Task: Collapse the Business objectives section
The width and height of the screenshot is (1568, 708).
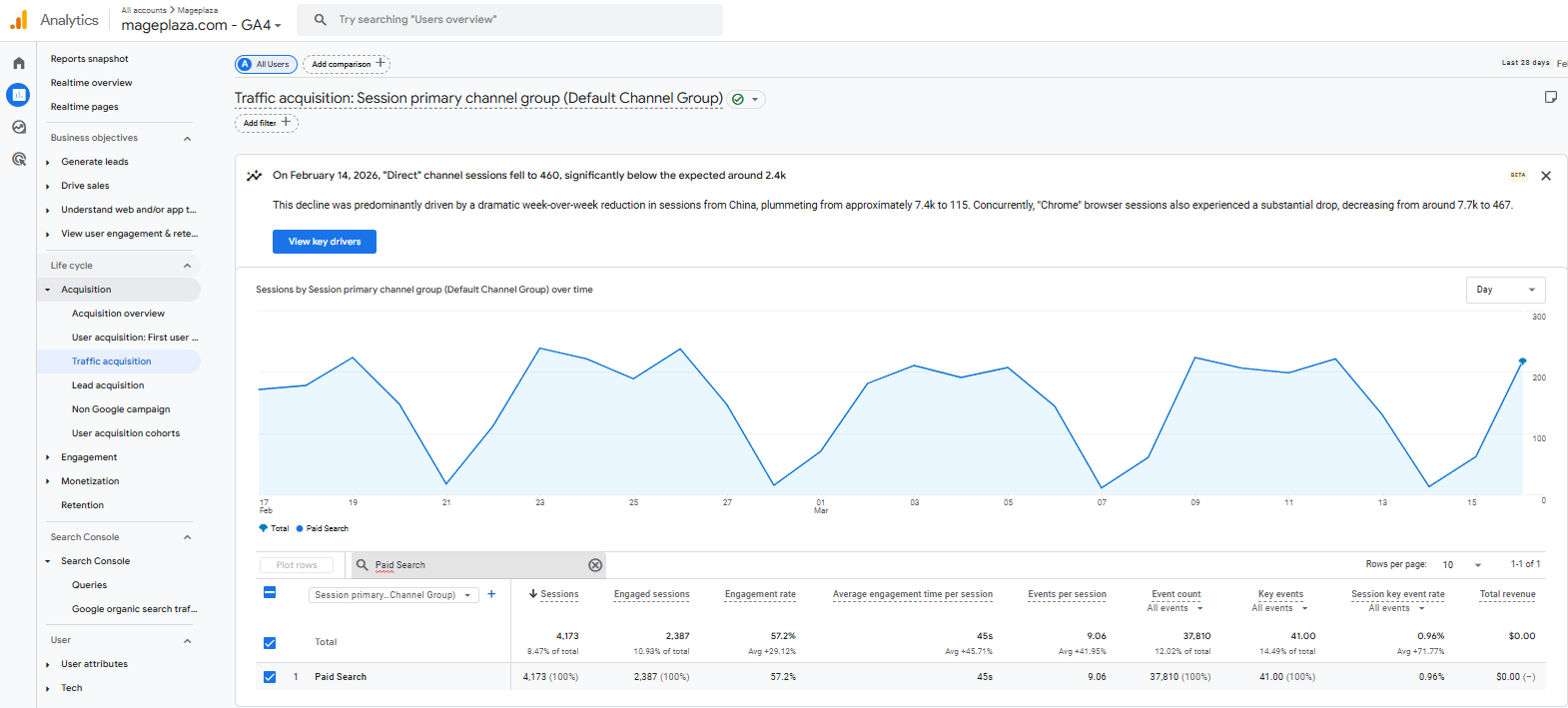Action: (187, 138)
